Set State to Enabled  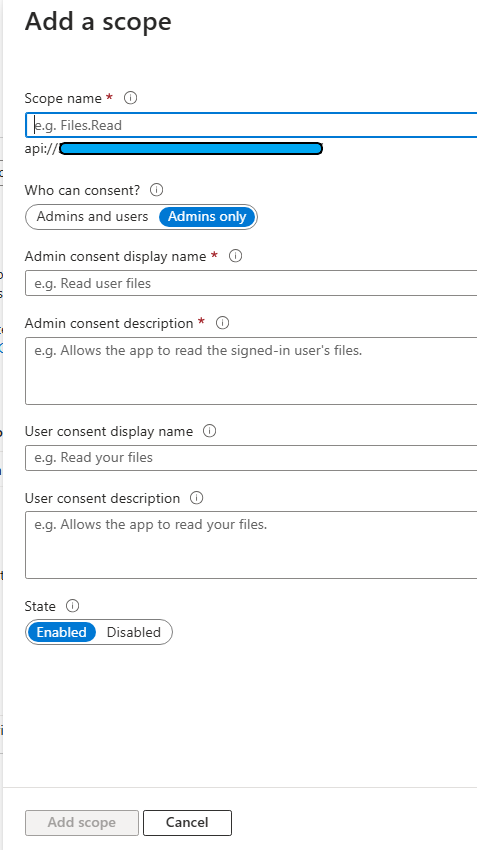click(x=61, y=632)
